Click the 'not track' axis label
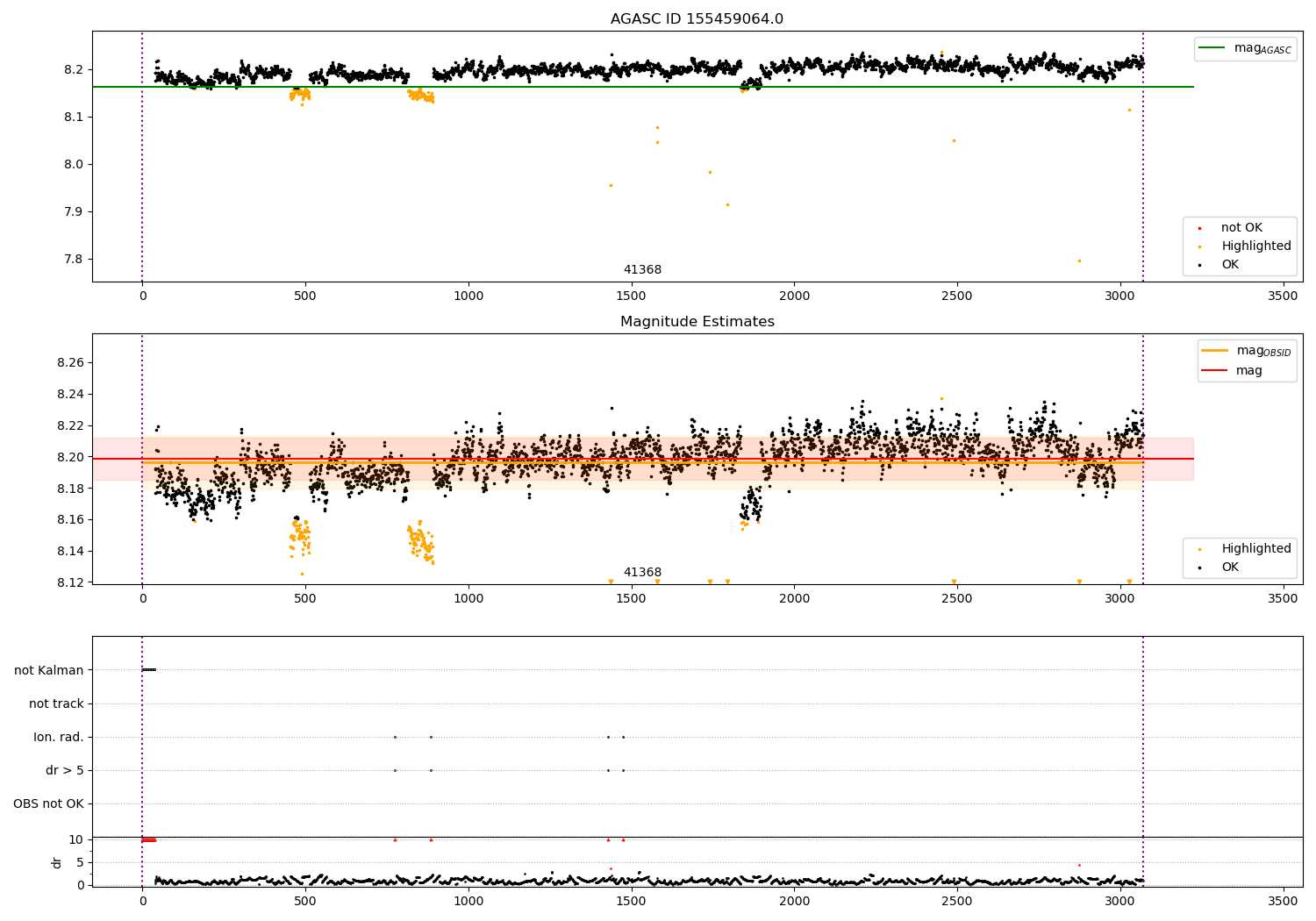This screenshot has height=921, width=1316. coord(56,703)
